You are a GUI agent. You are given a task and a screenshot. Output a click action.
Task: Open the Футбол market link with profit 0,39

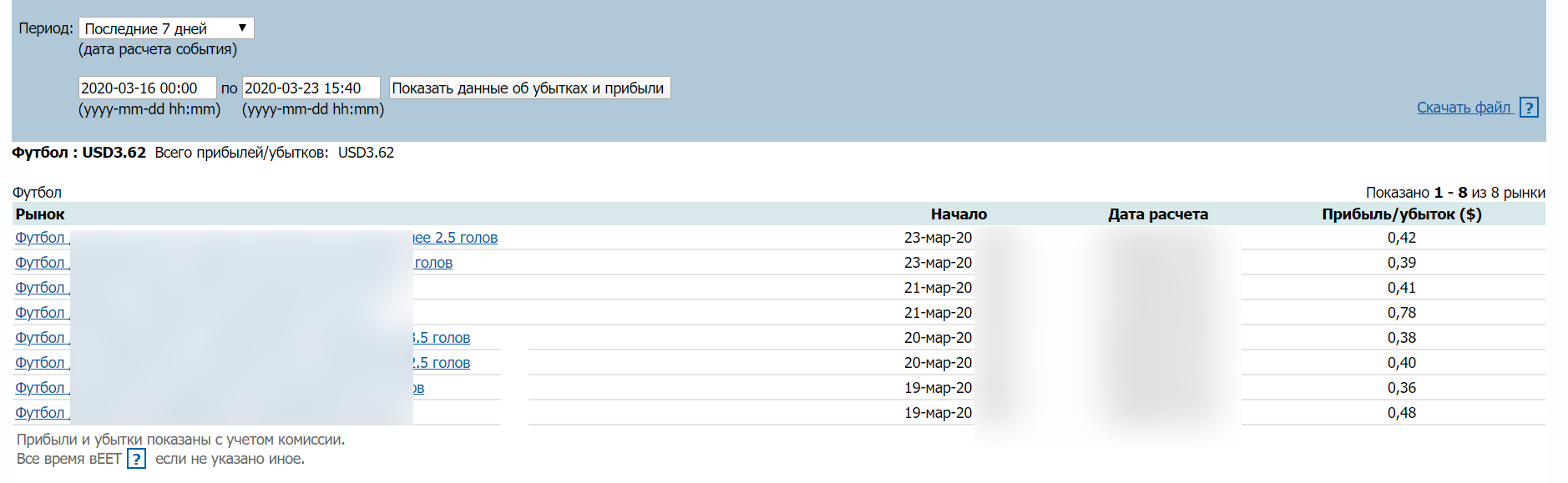tap(40, 263)
